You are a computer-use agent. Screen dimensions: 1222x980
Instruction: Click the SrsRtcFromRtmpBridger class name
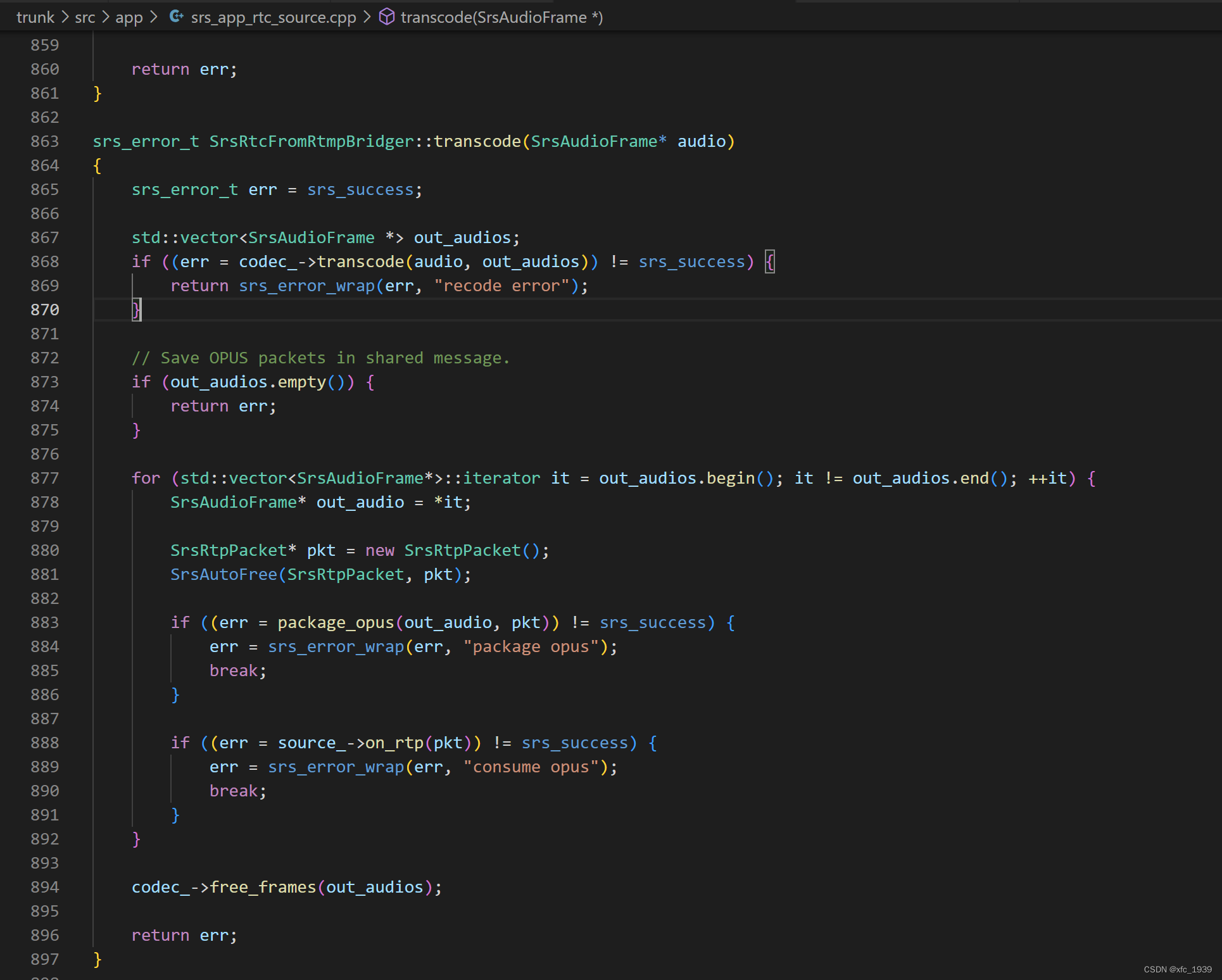pos(311,141)
